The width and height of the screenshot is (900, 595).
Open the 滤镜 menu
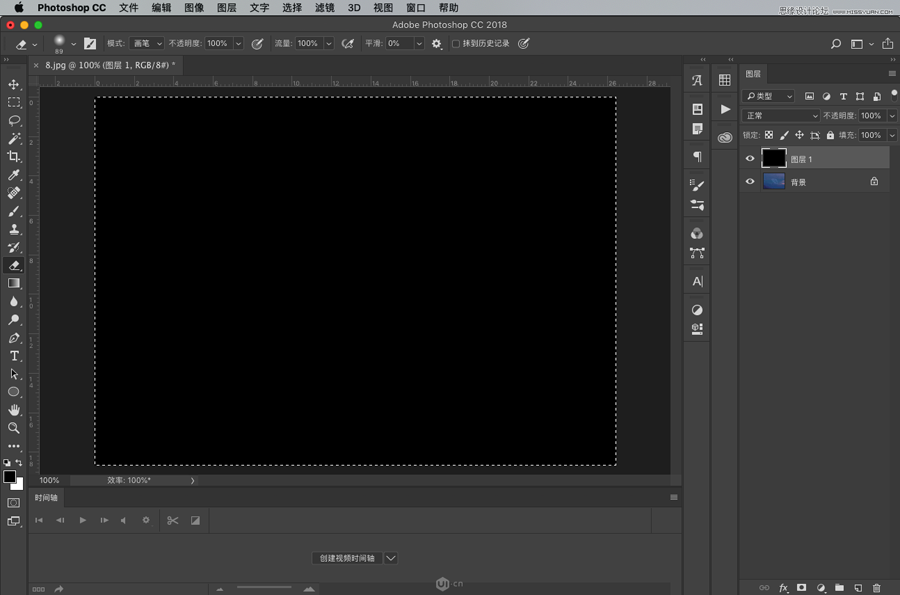(324, 8)
